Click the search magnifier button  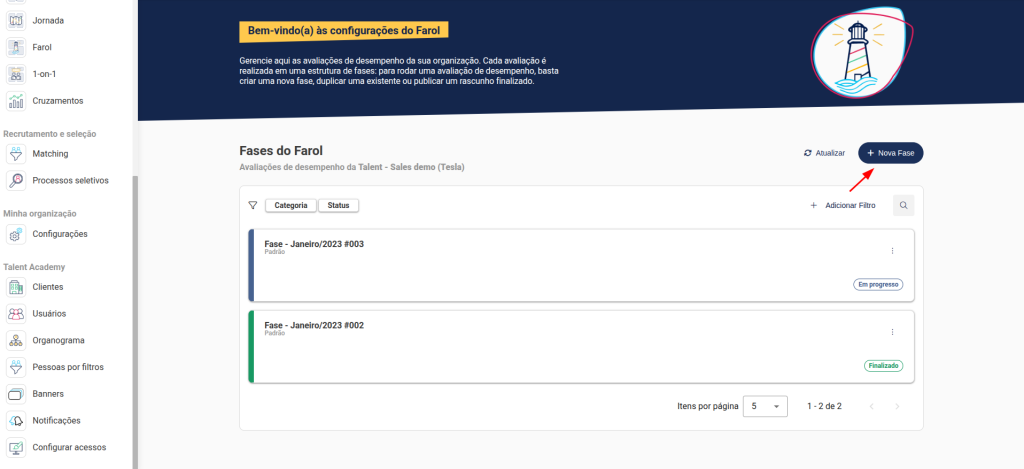coord(903,205)
